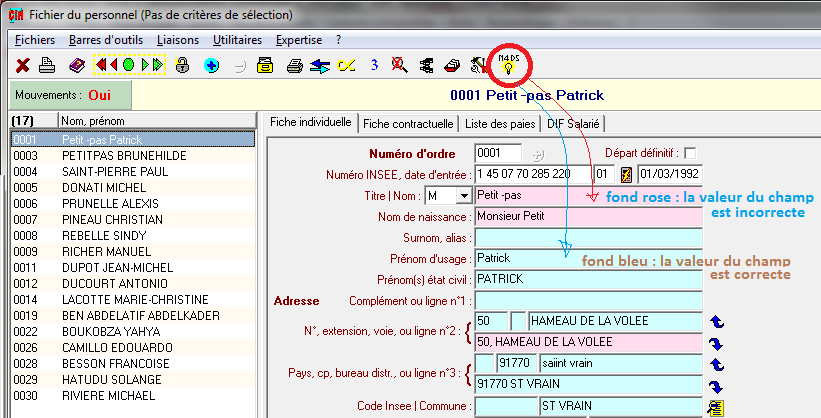Screen dimensions: 821x418
Task: Click the date d'entrée field 01/03/1992
Action: coord(669,174)
